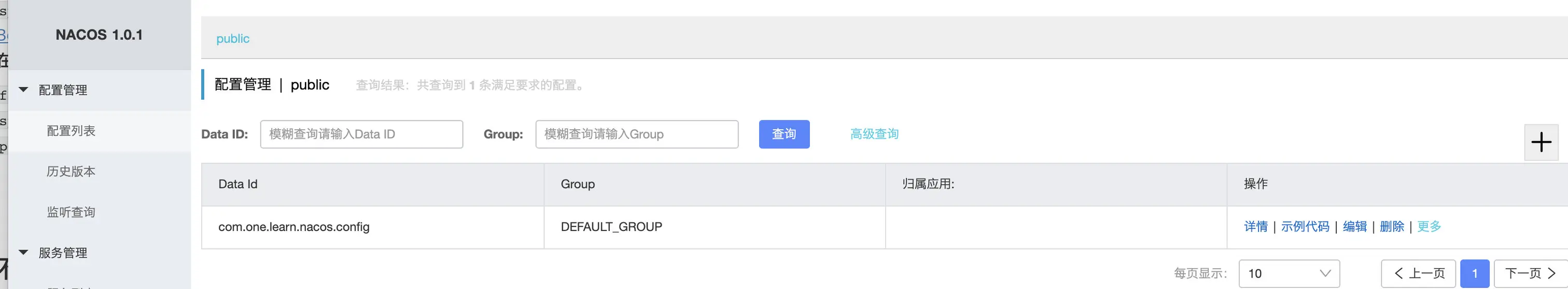This screenshot has height=289, width=1568.
Task: Click the plus icon to add configuration
Action: point(1541,143)
